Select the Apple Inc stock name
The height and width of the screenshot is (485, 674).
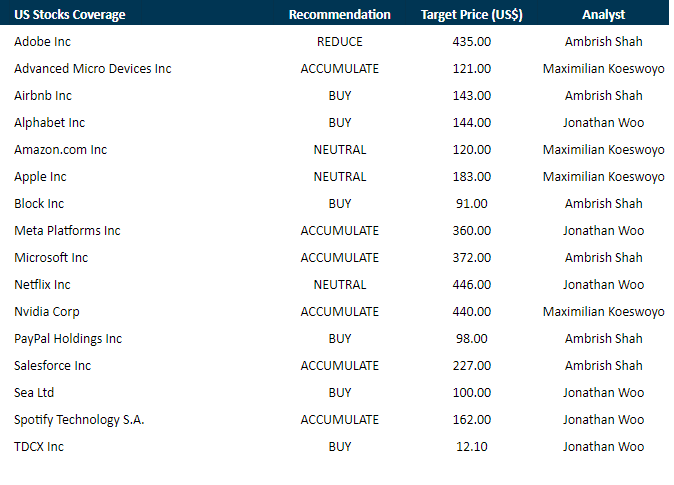[x=40, y=177]
